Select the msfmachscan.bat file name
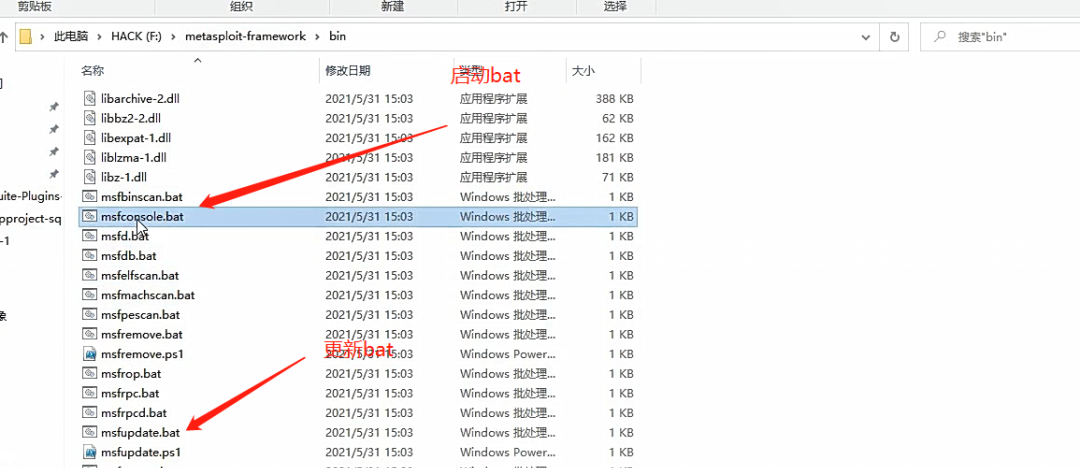 [147, 295]
